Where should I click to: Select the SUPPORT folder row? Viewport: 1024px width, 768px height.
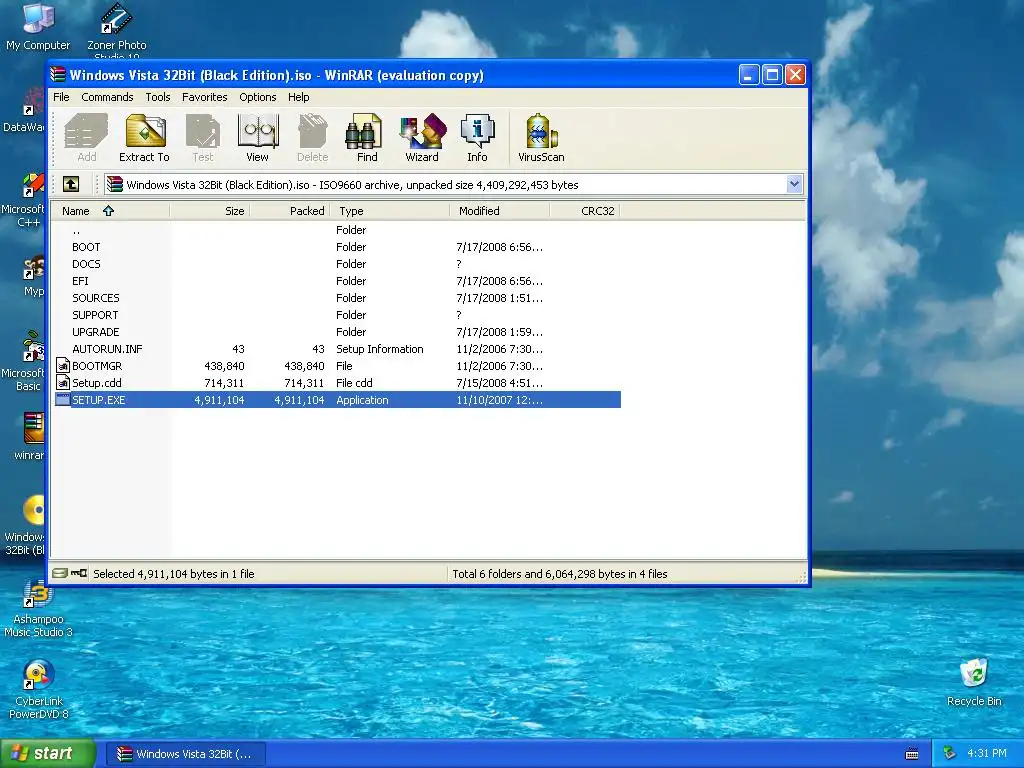point(338,315)
